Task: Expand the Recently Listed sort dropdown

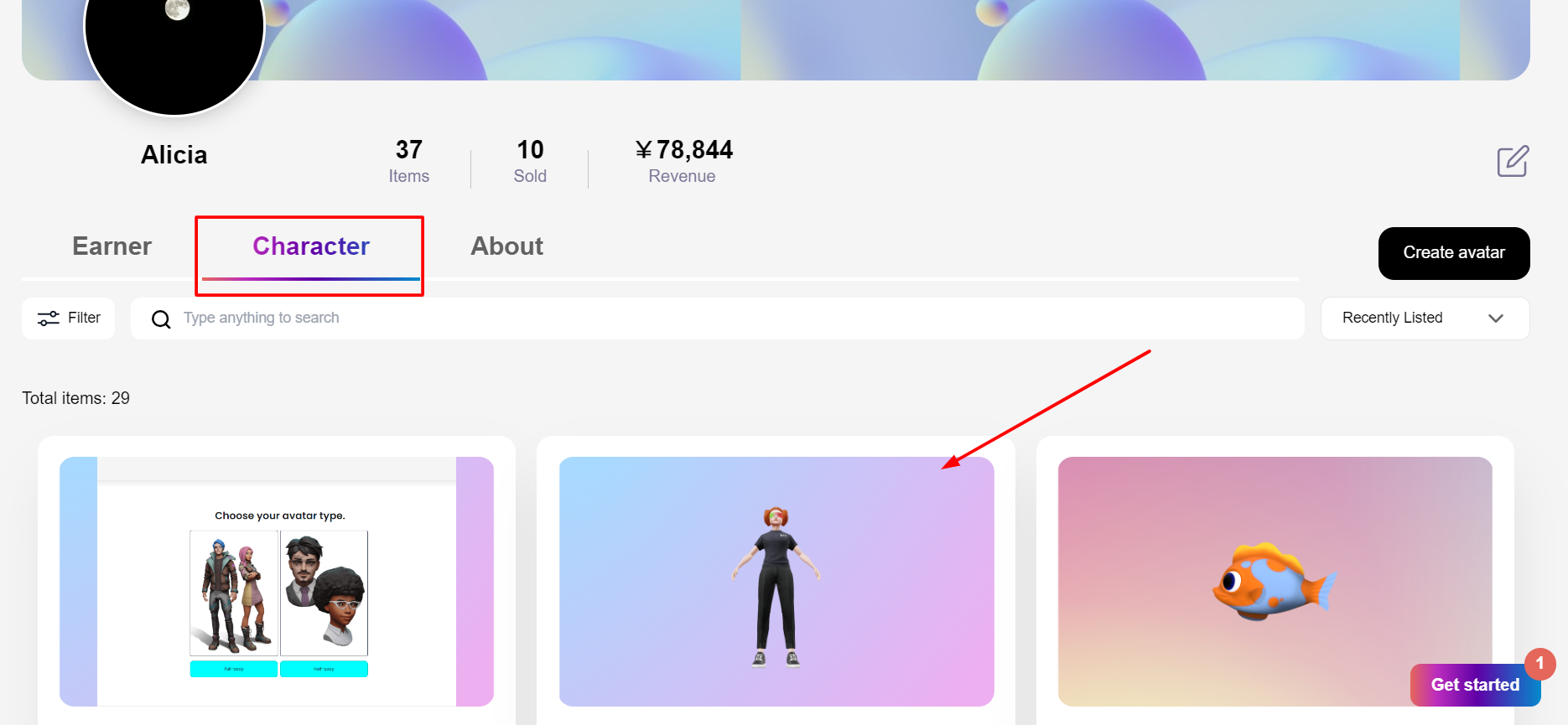Action: [x=1424, y=318]
